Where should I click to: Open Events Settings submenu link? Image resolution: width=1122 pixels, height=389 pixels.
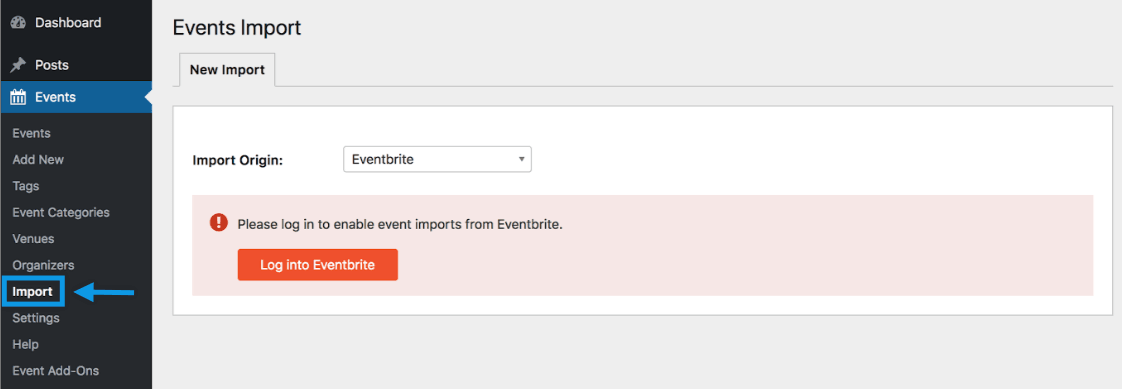tap(36, 318)
